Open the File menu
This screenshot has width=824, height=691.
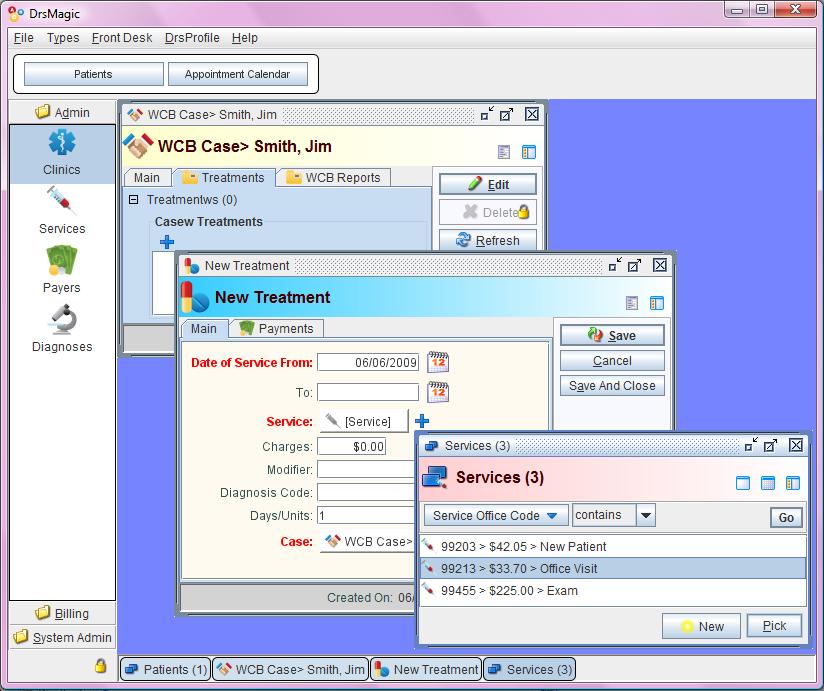[x=23, y=38]
